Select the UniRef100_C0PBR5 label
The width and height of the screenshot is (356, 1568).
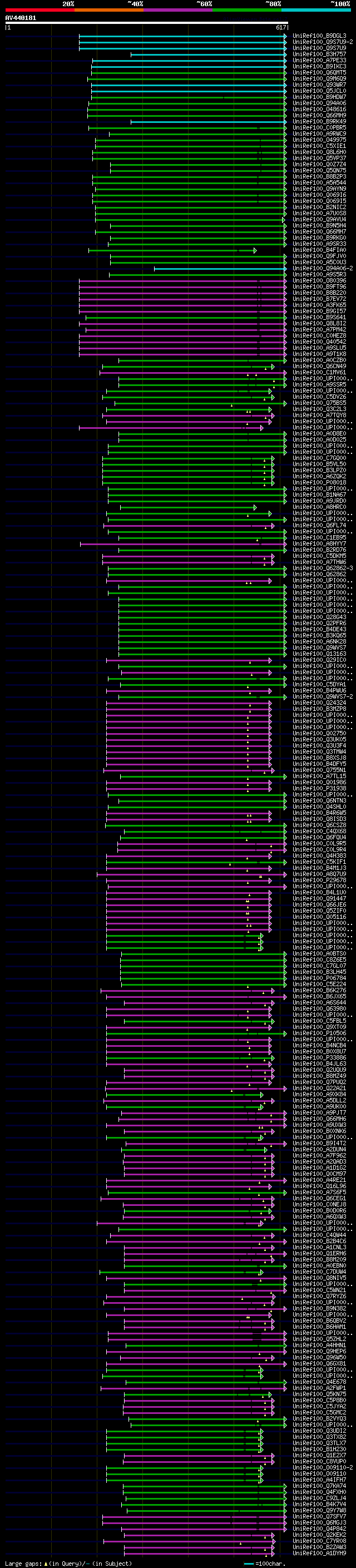pos(319,128)
